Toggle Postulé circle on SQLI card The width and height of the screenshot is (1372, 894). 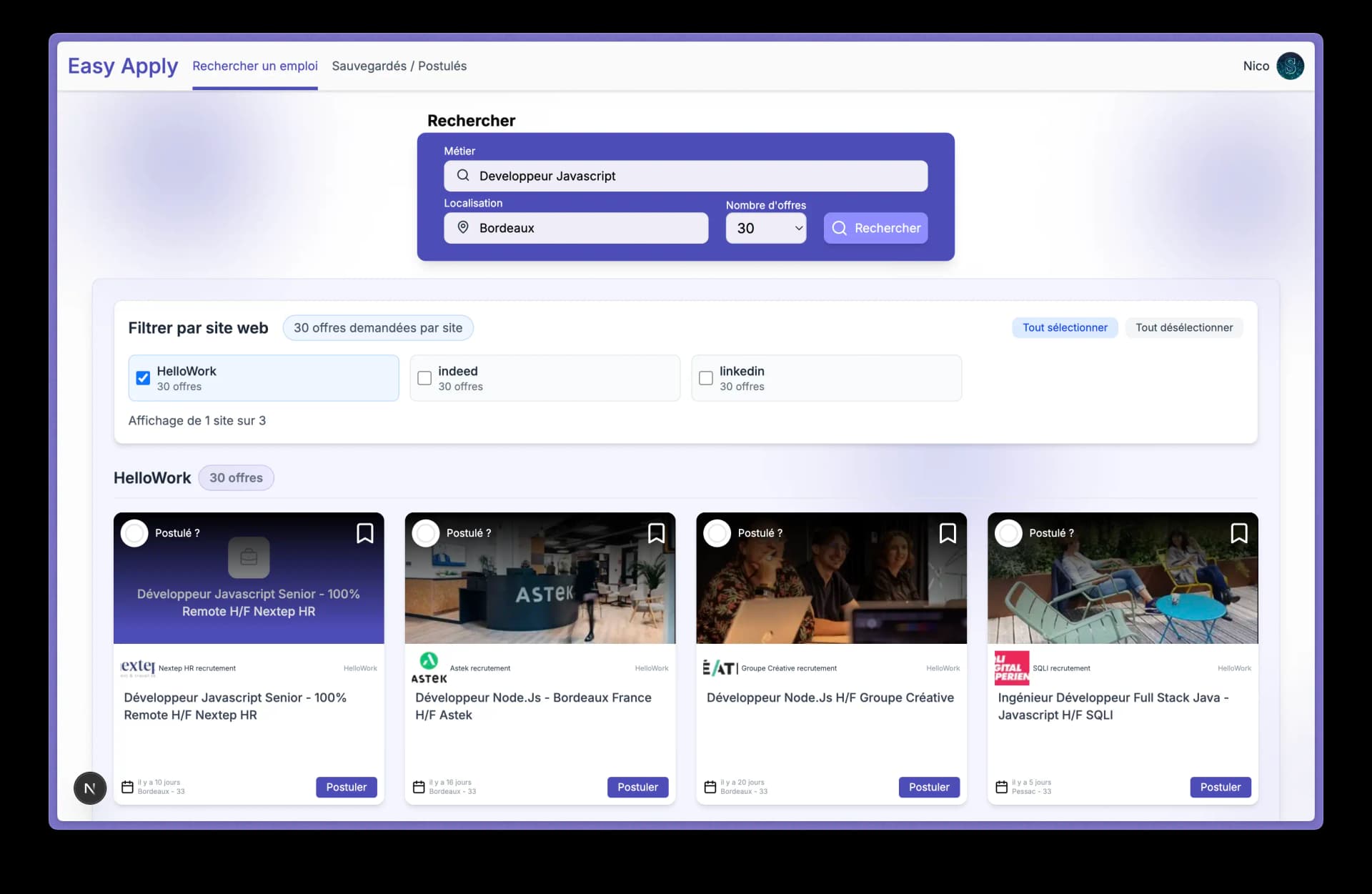[1008, 533]
